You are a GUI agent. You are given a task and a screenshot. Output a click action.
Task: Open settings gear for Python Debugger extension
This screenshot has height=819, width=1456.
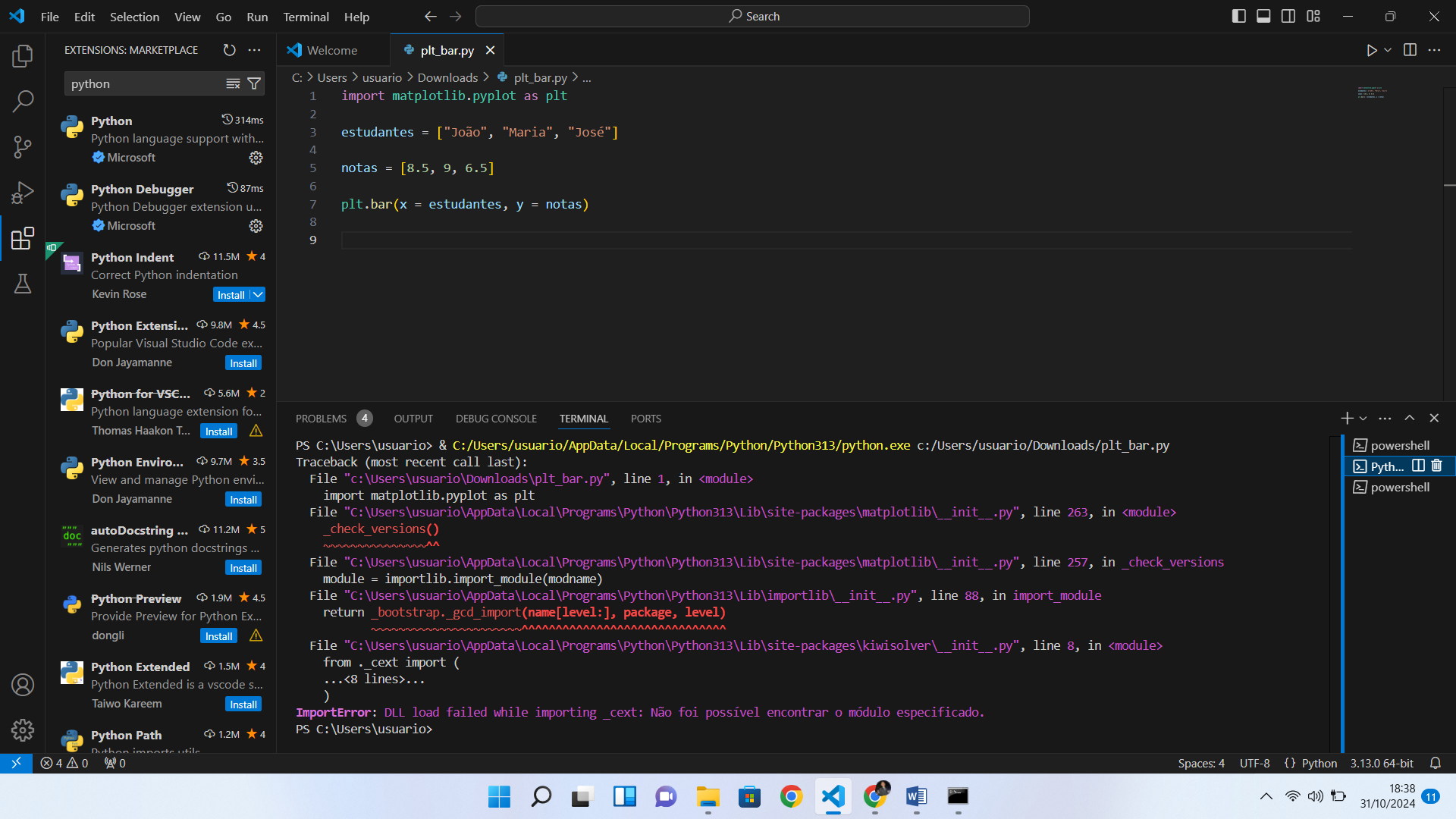pos(256,226)
